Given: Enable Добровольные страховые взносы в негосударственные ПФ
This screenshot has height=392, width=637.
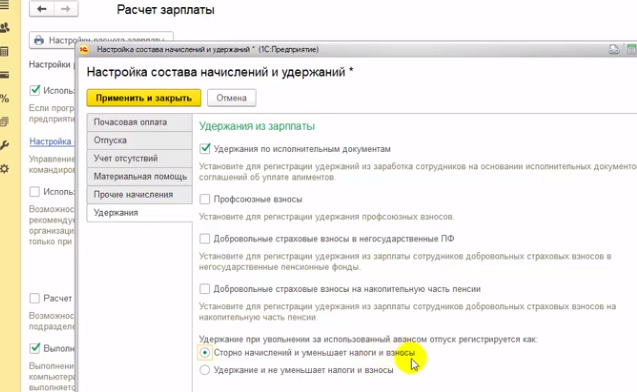Looking at the screenshot, I should 205,238.
